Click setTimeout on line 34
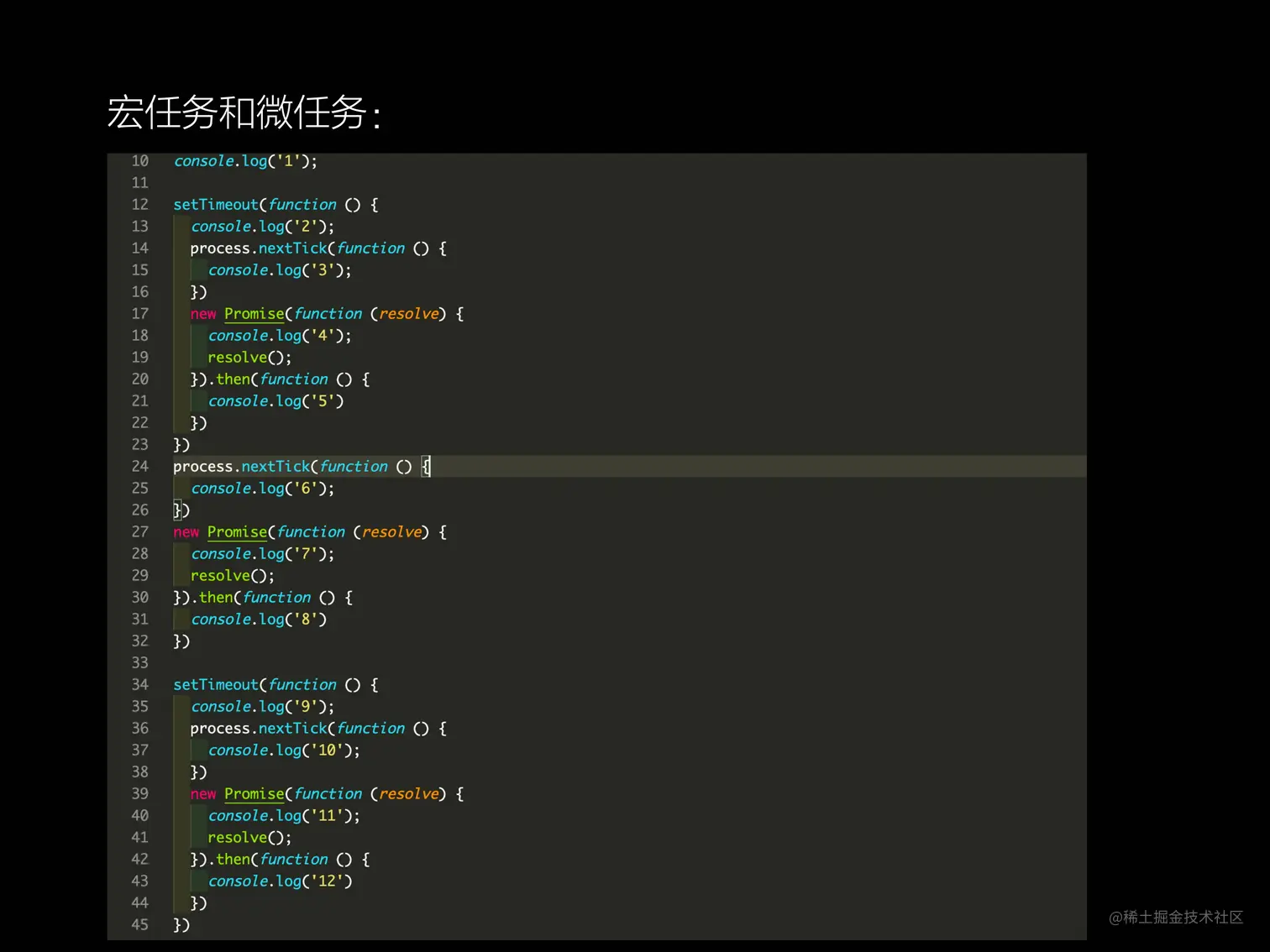This screenshot has width=1270, height=952. tap(216, 685)
